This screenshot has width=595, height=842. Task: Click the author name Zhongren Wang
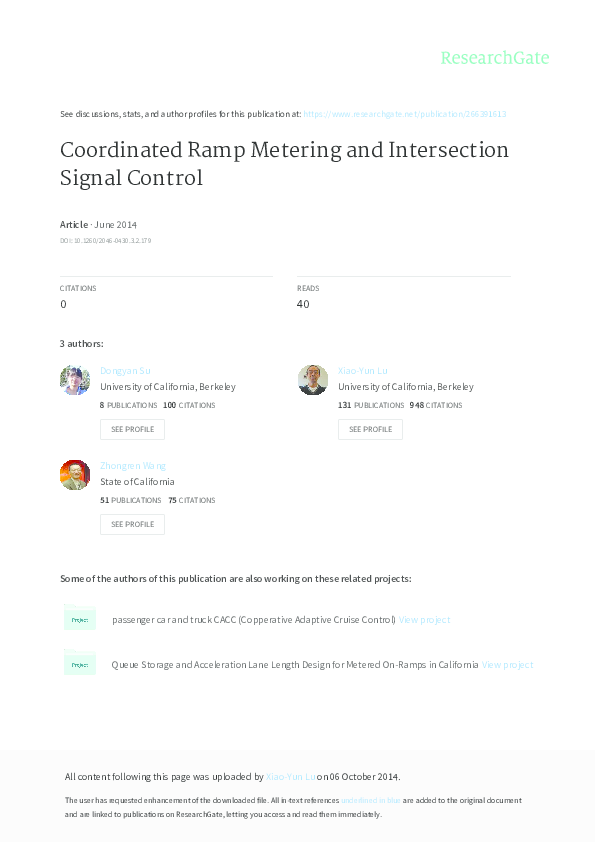(x=133, y=465)
